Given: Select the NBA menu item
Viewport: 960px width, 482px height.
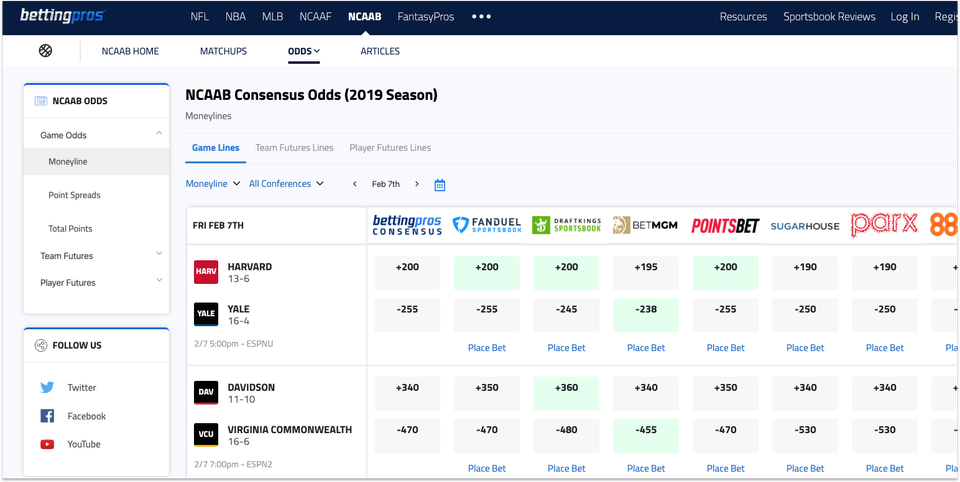Looking at the screenshot, I should point(235,17).
